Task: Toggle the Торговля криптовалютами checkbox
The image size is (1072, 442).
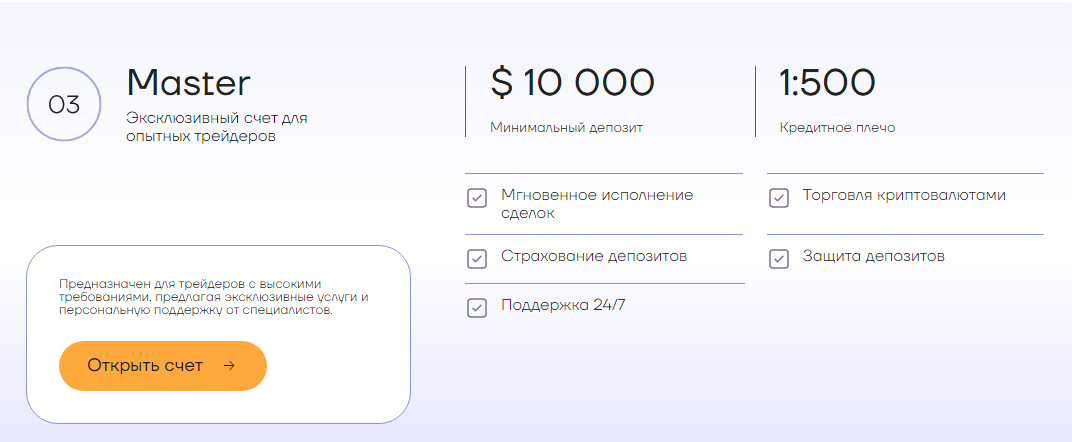Action: [x=779, y=198]
